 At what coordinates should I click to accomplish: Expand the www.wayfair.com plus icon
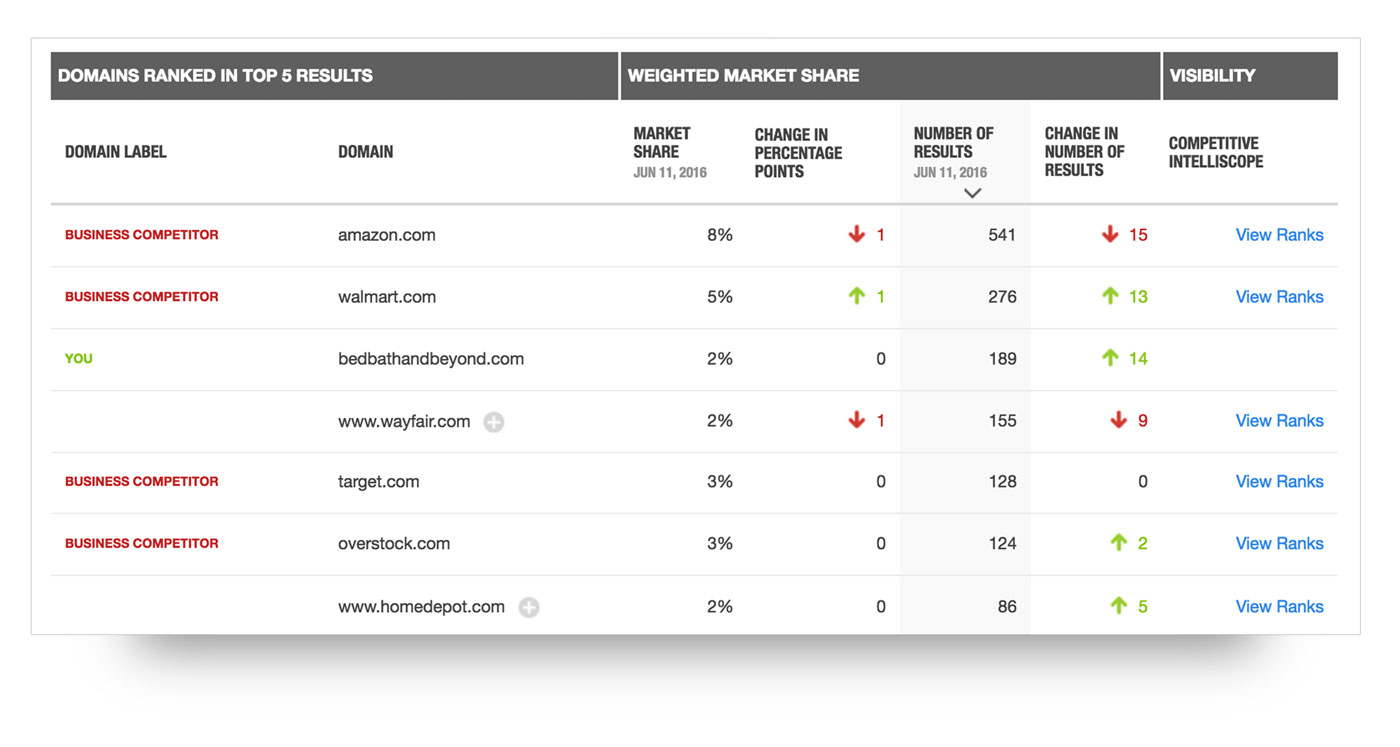(494, 422)
